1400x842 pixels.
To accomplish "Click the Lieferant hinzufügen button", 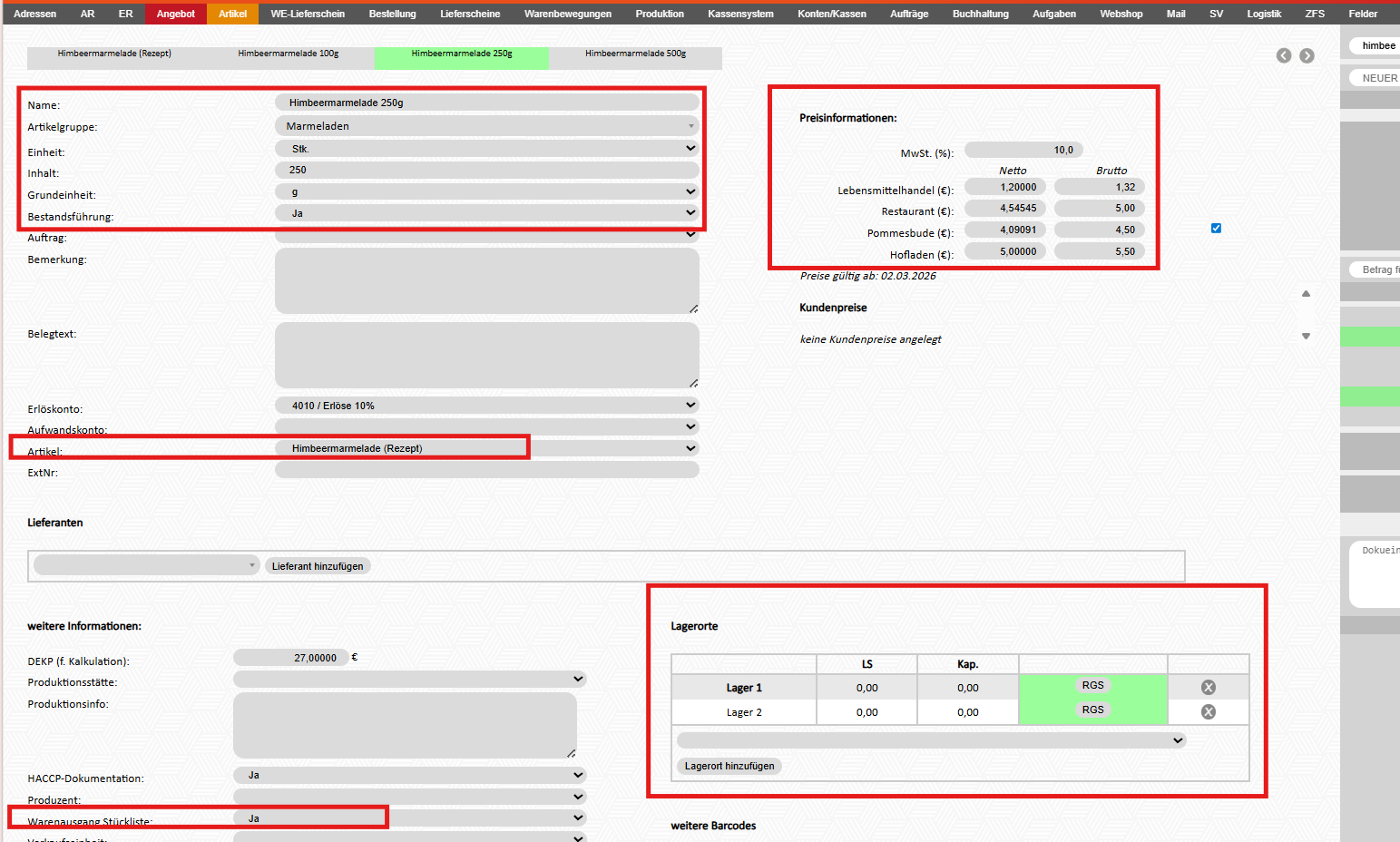I will tap(318, 566).
